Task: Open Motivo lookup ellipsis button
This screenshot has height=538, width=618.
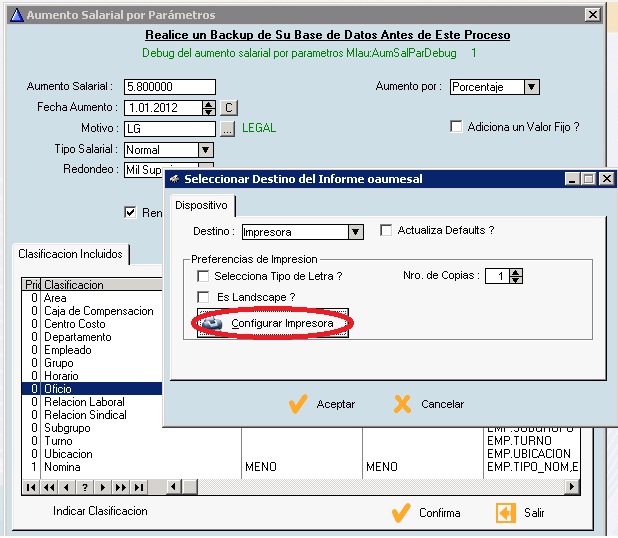Action: point(228,128)
